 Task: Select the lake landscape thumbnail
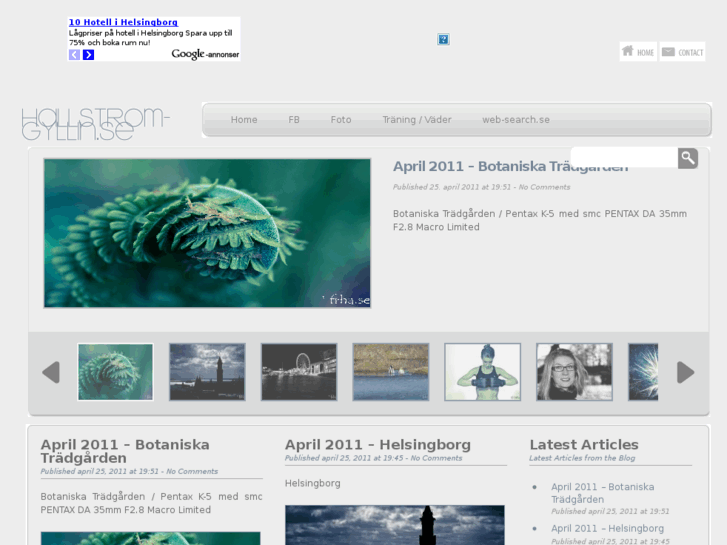391,372
